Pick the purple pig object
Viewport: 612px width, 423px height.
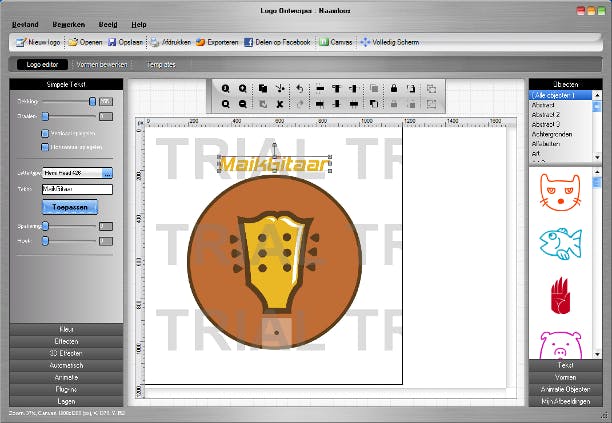click(x=561, y=345)
